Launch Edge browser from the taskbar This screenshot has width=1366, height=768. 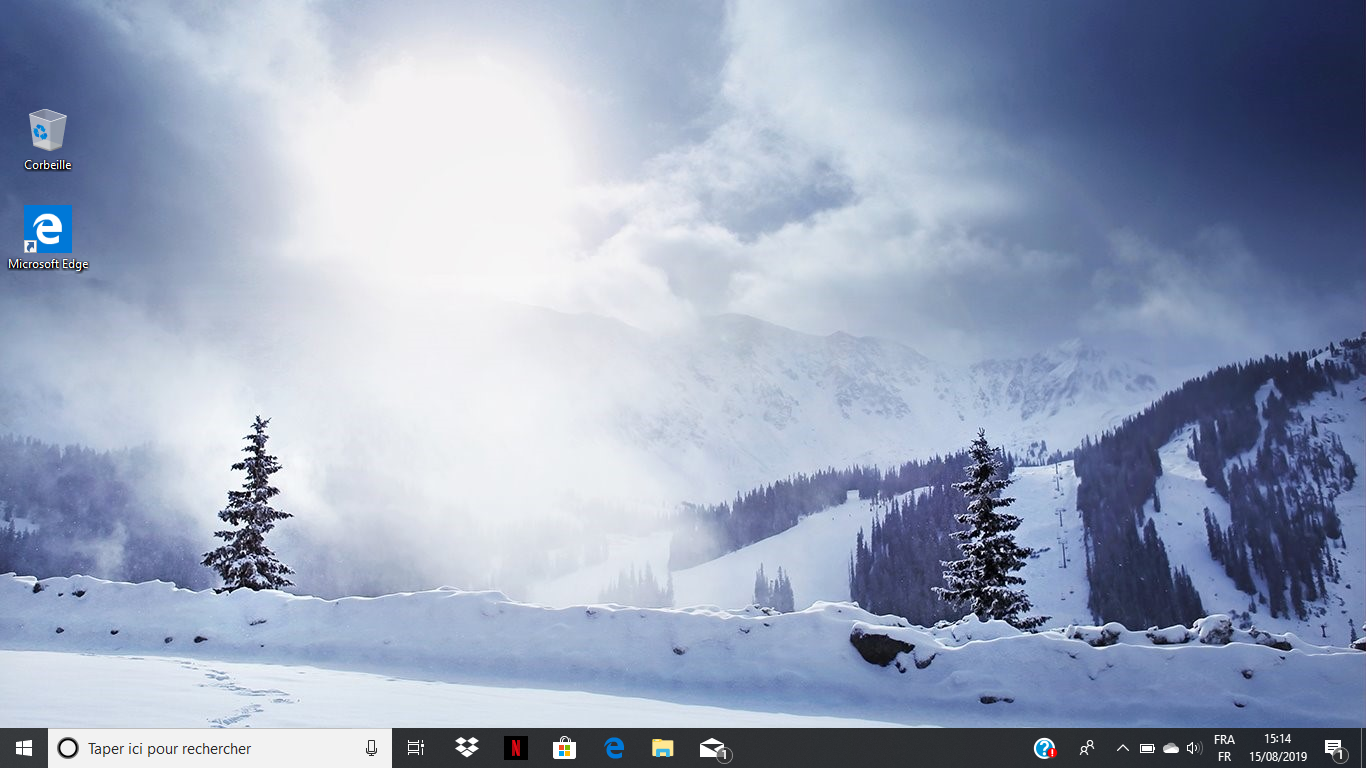[614, 748]
